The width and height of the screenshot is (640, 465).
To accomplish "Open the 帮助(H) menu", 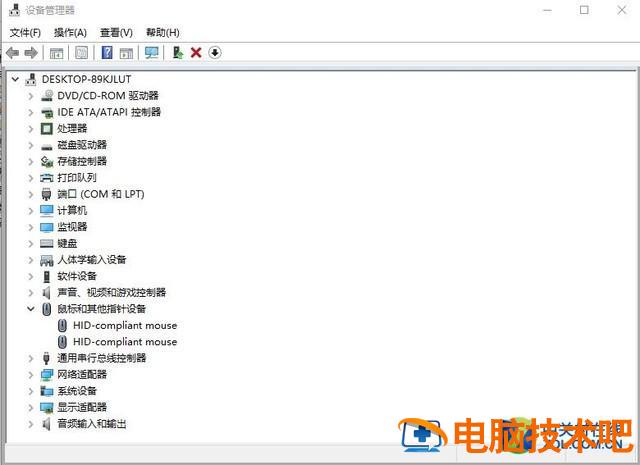I will coord(162,33).
